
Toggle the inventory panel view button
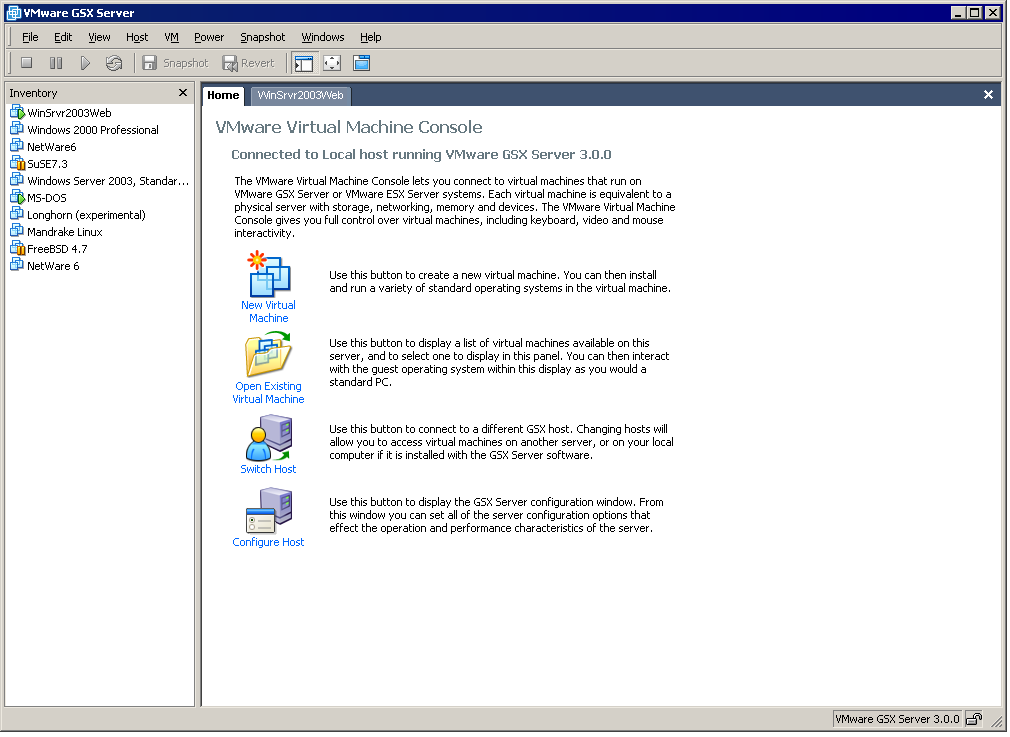pos(304,63)
